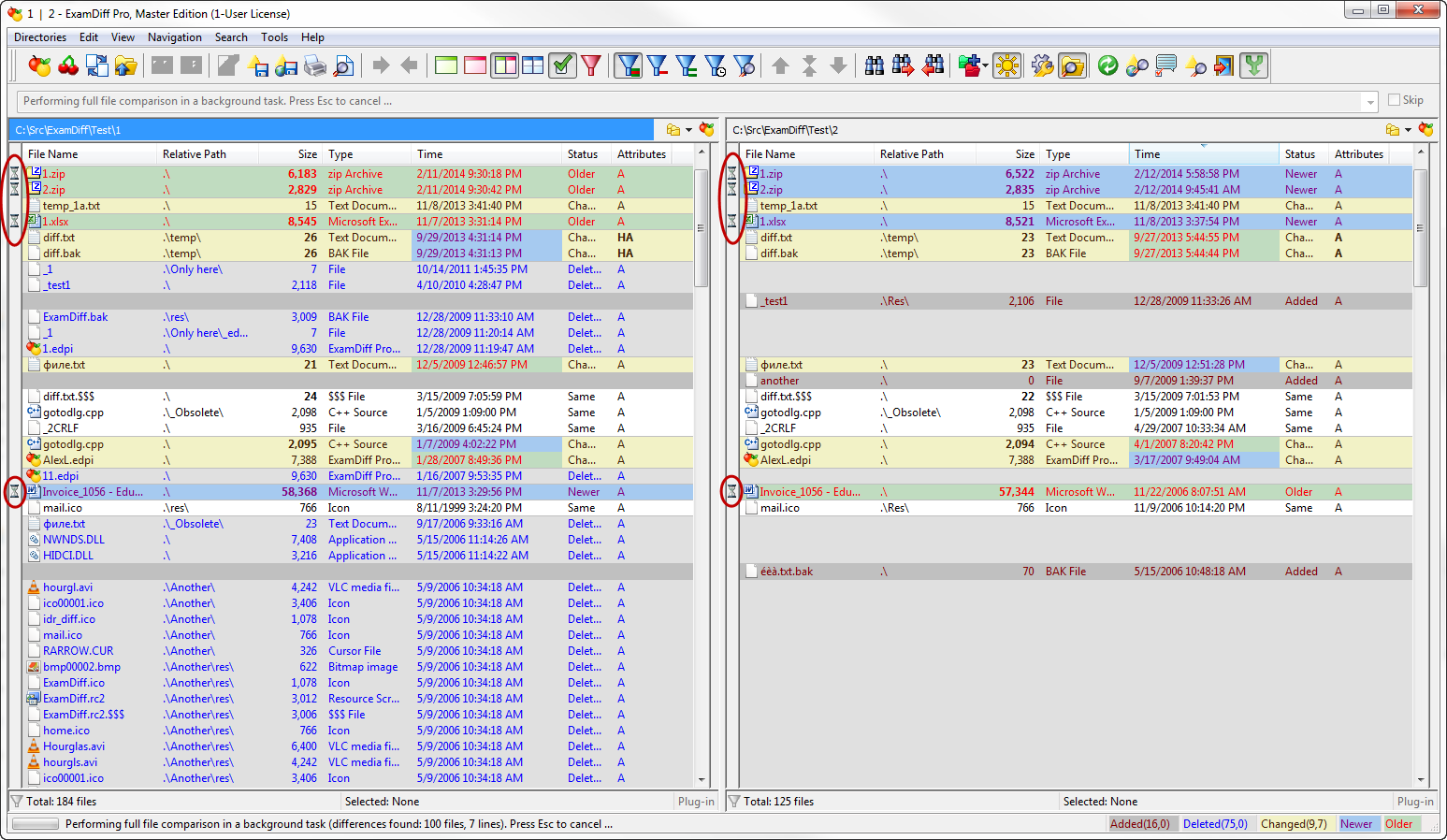Tick the Skip checkbox
The height and width of the screenshot is (840, 1447).
coord(1395,100)
